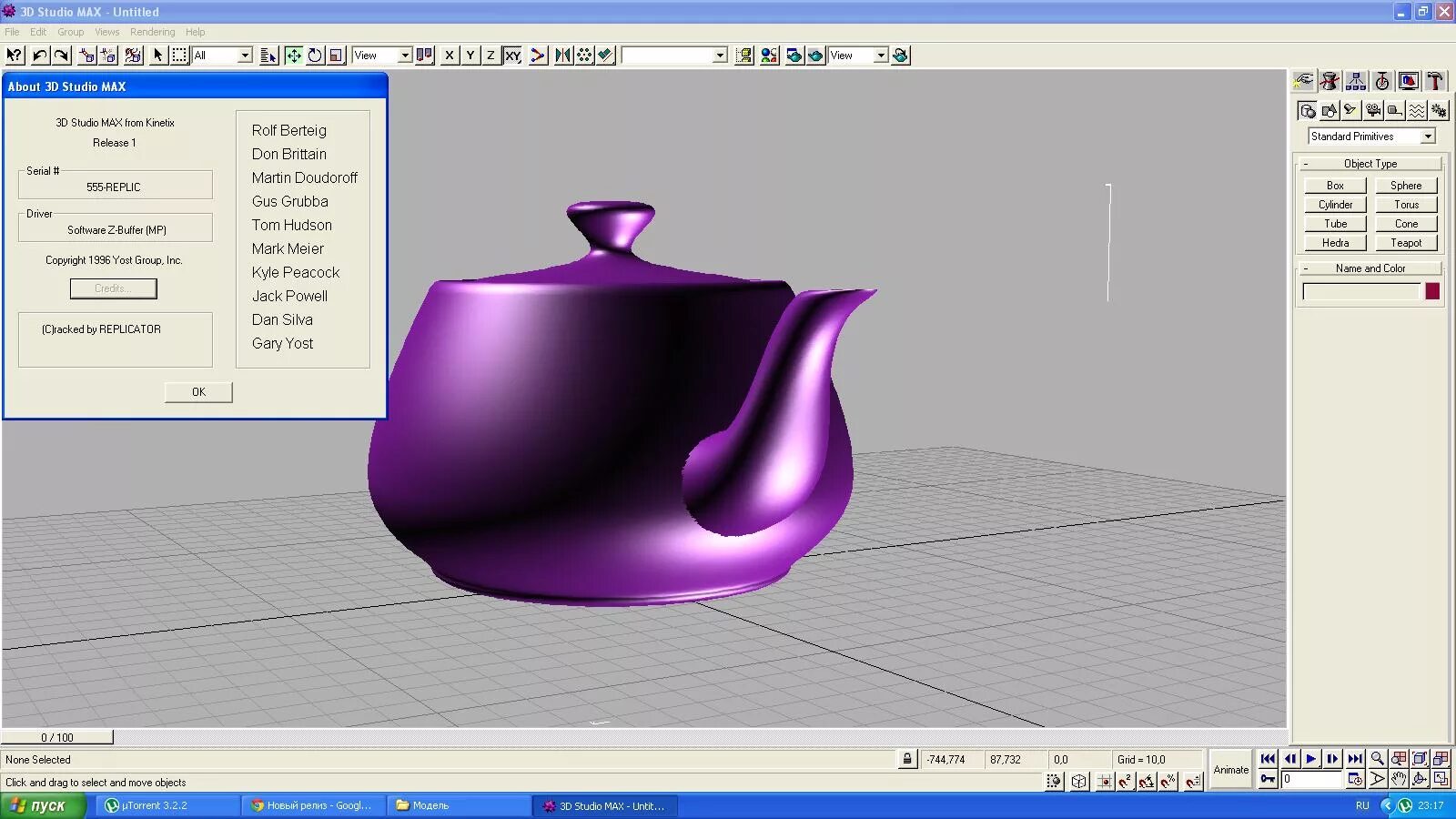Viewport: 1456px width, 819px height.
Task: Click the dark red object color swatch
Action: 1432,291
